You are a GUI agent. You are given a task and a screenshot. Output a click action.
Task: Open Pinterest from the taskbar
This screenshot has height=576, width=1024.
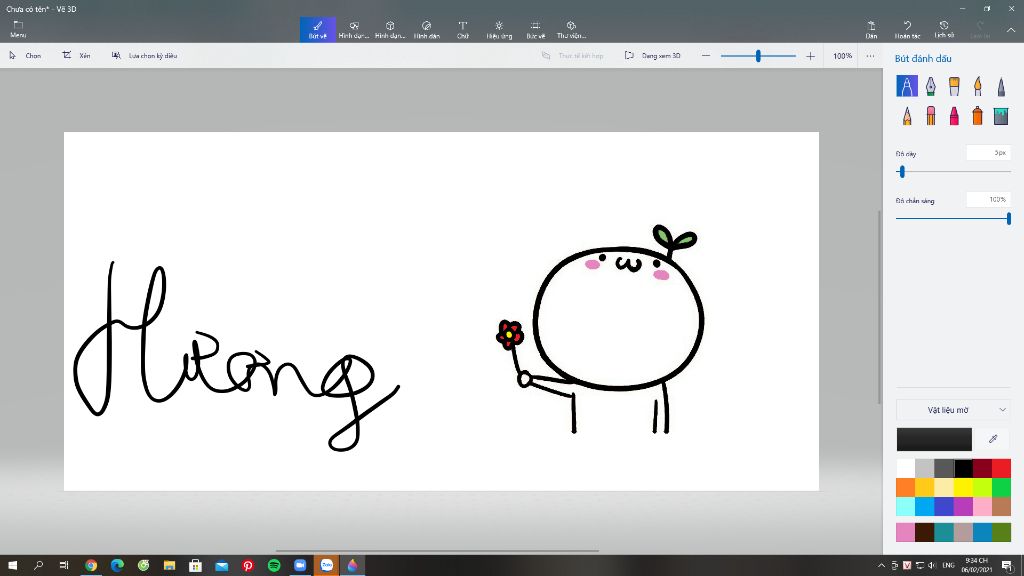(248, 566)
